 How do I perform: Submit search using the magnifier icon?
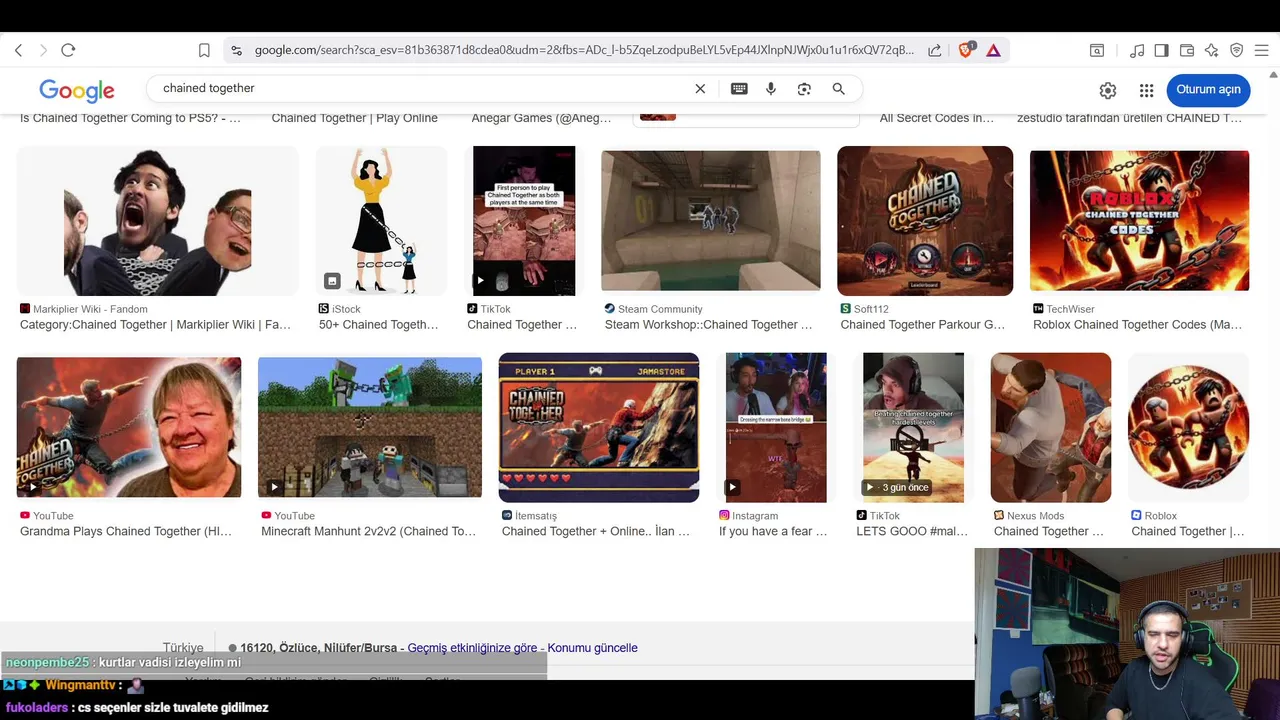tap(839, 89)
